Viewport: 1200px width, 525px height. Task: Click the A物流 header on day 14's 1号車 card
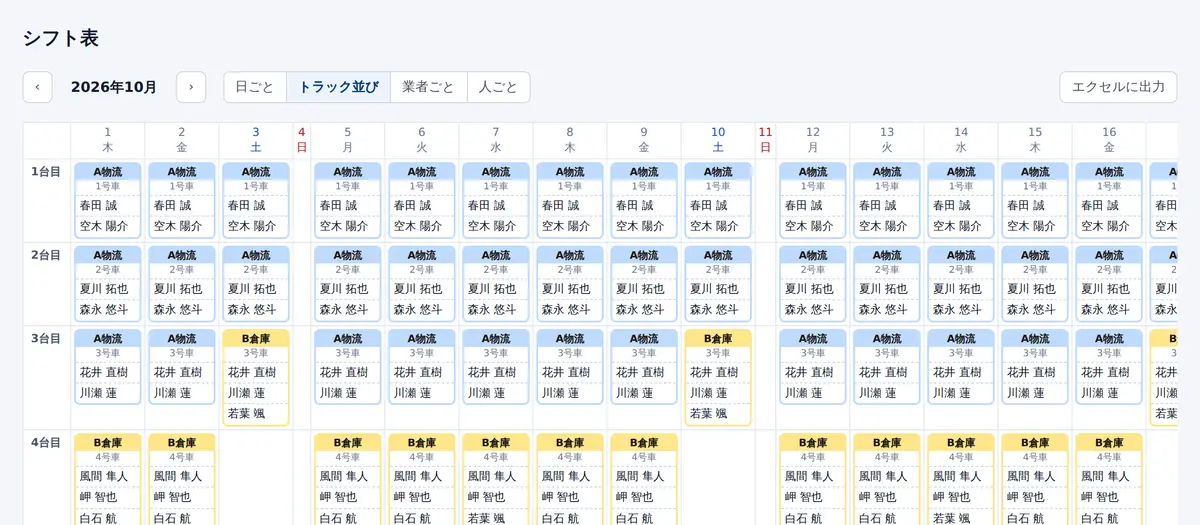point(961,172)
